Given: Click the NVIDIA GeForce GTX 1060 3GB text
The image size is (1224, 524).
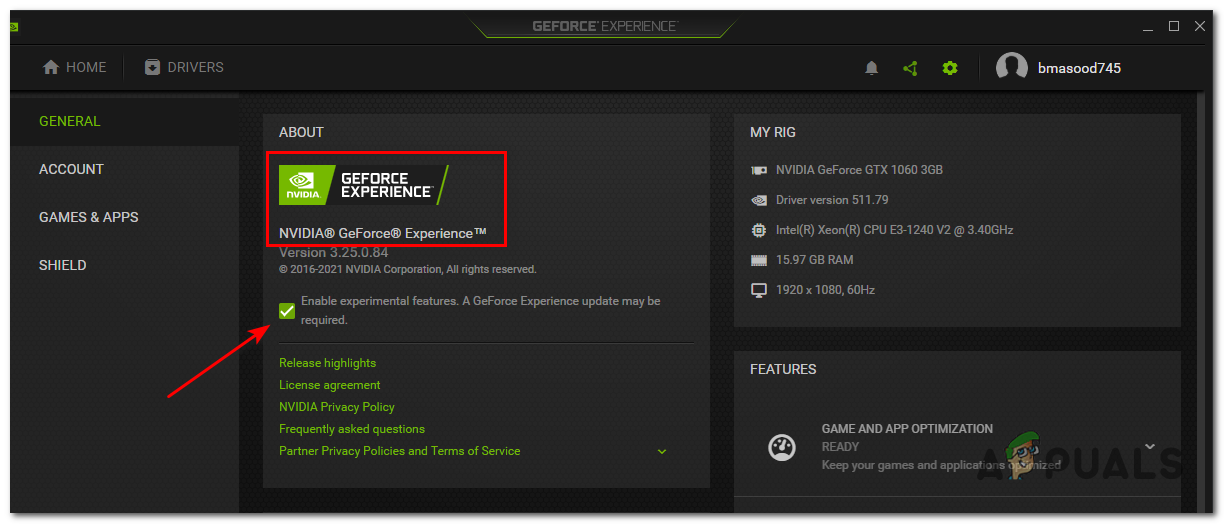Looking at the screenshot, I should pos(859,170).
